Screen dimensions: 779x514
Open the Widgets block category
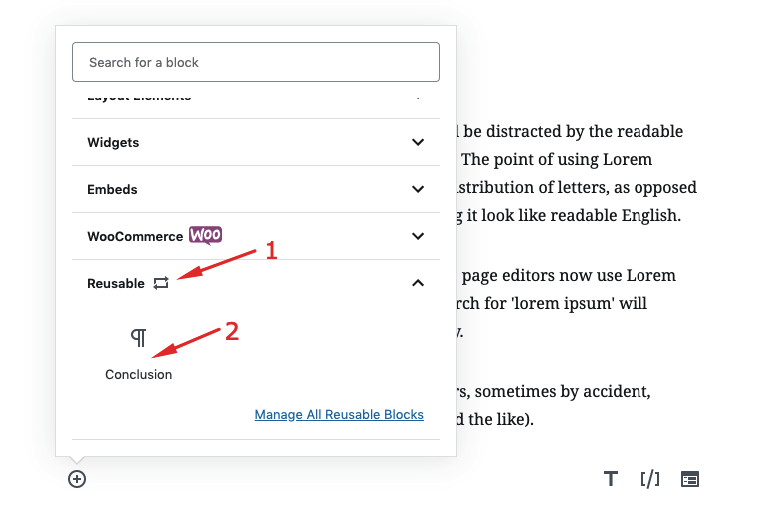pyautogui.click(x=255, y=142)
